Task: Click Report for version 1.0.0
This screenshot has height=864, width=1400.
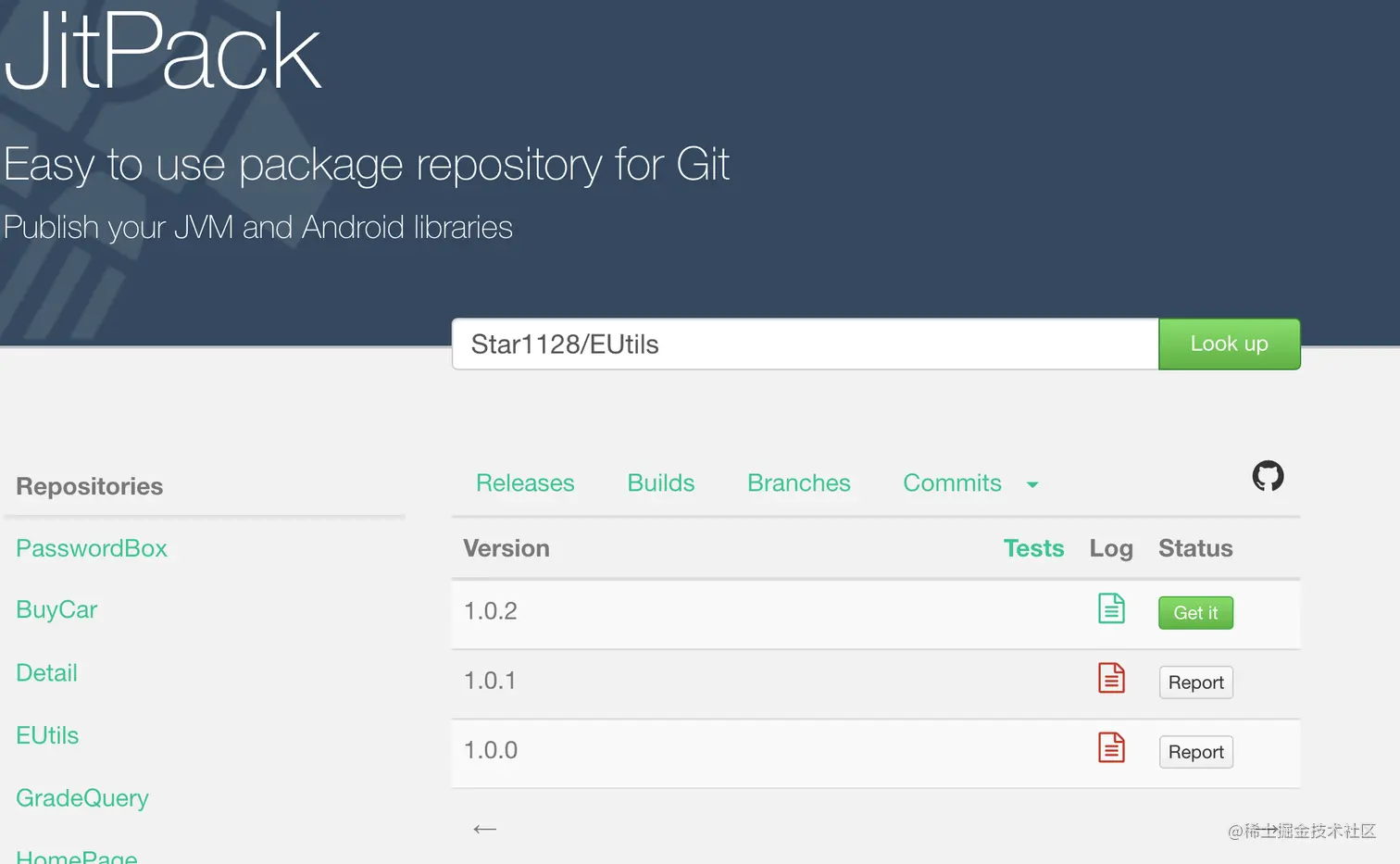Action: click(1195, 752)
